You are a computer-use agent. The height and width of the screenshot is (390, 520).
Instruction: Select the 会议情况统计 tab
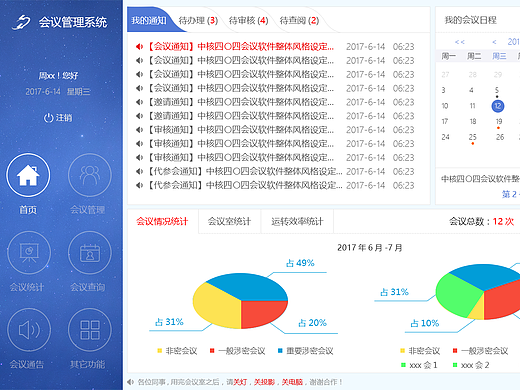coord(162,221)
